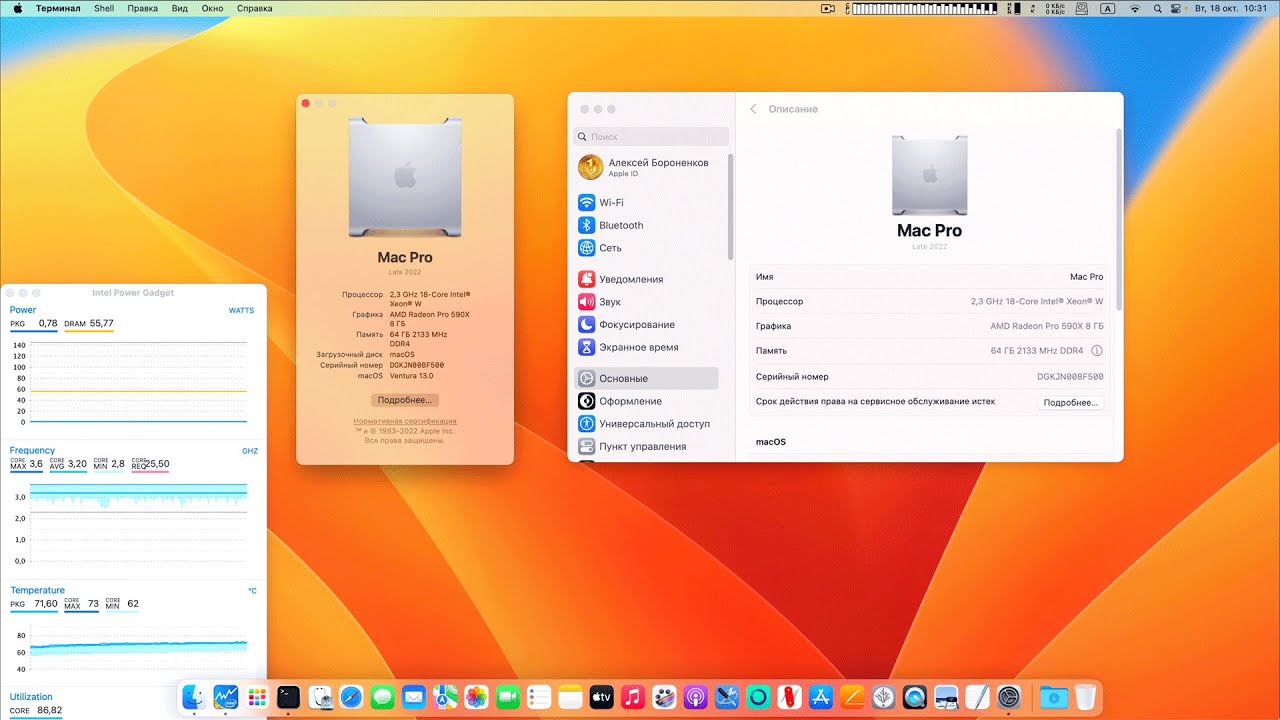Open the Терминал menu
This screenshot has width=1280, height=720.
pyautogui.click(x=59, y=8)
